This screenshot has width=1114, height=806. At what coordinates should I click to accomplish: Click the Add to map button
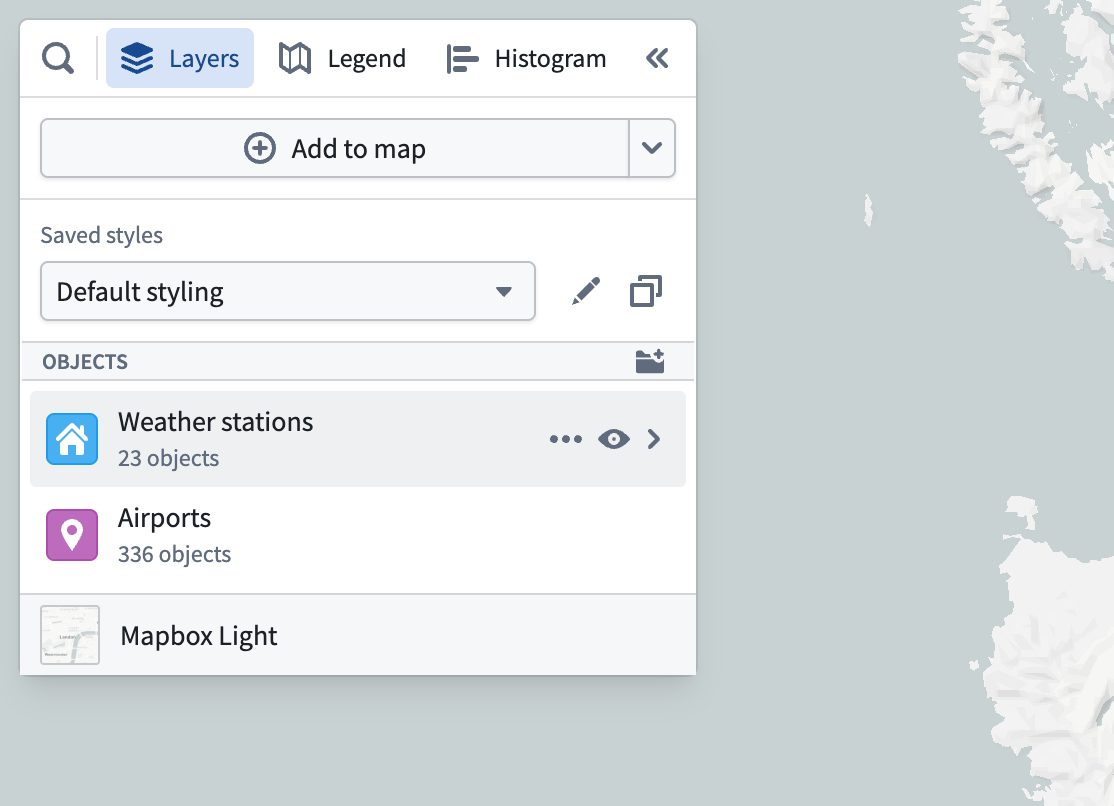tap(335, 148)
